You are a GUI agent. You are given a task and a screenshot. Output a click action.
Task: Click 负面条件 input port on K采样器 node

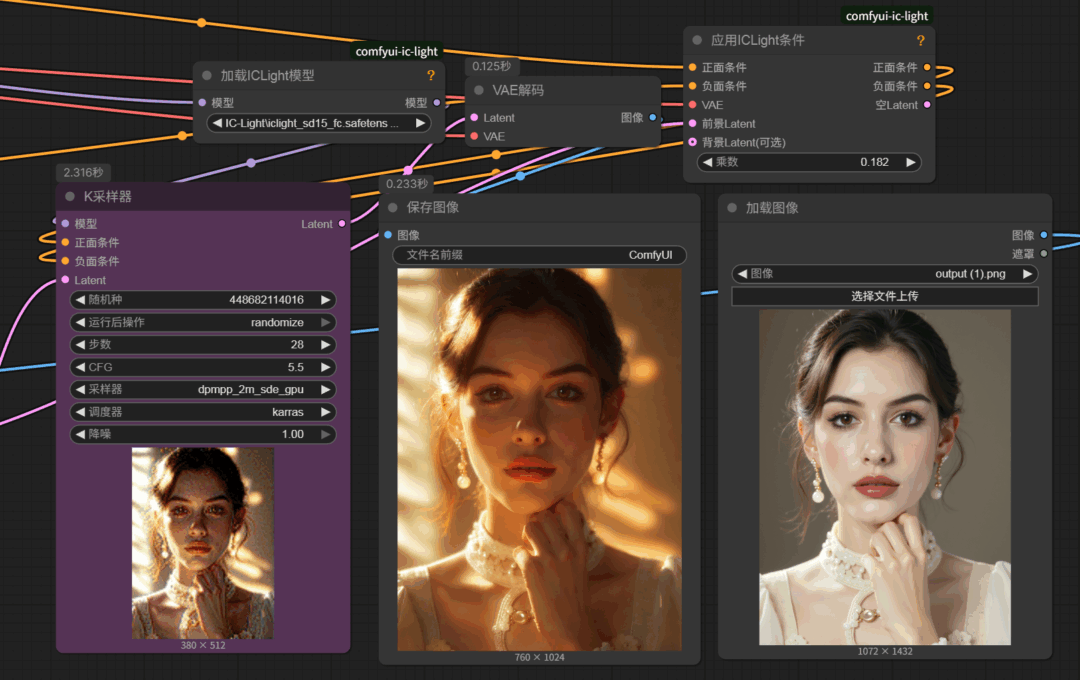click(x=65, y=261)
